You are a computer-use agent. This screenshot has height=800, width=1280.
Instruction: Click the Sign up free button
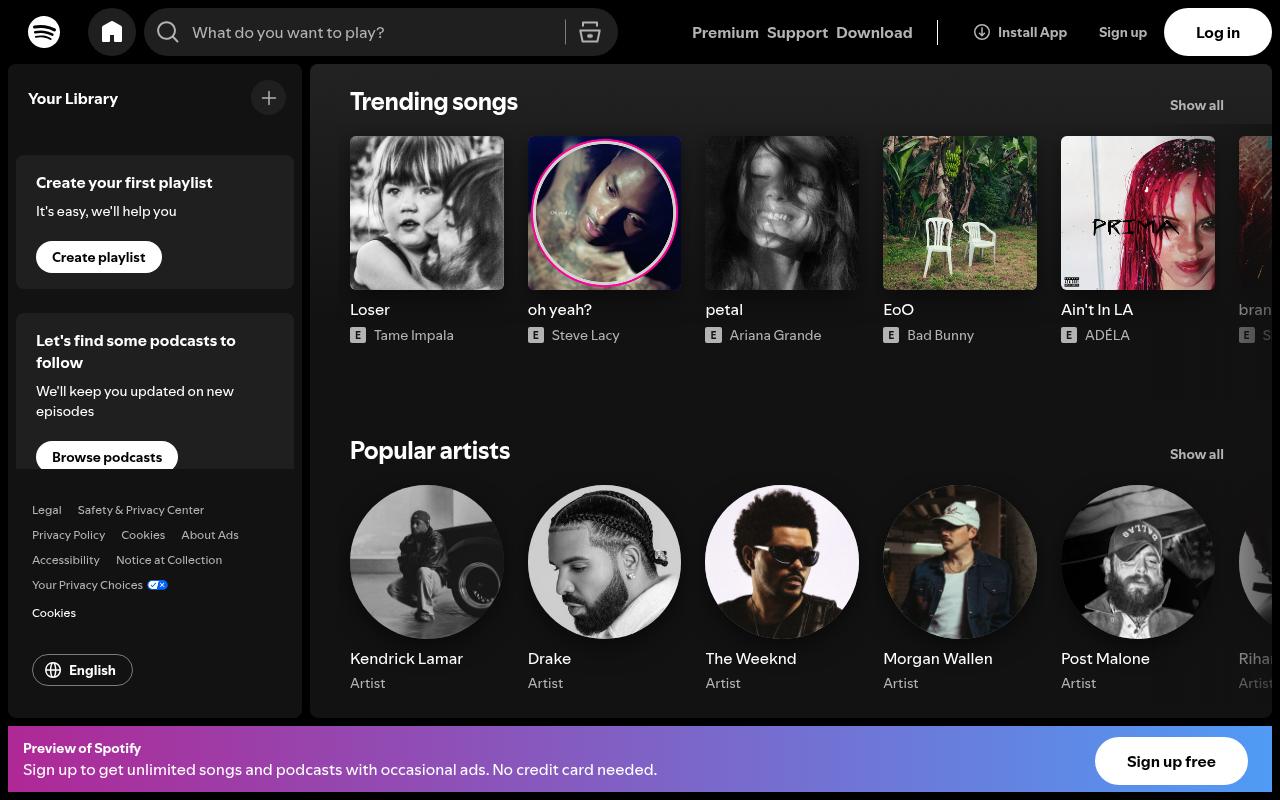pos(1171,761)
